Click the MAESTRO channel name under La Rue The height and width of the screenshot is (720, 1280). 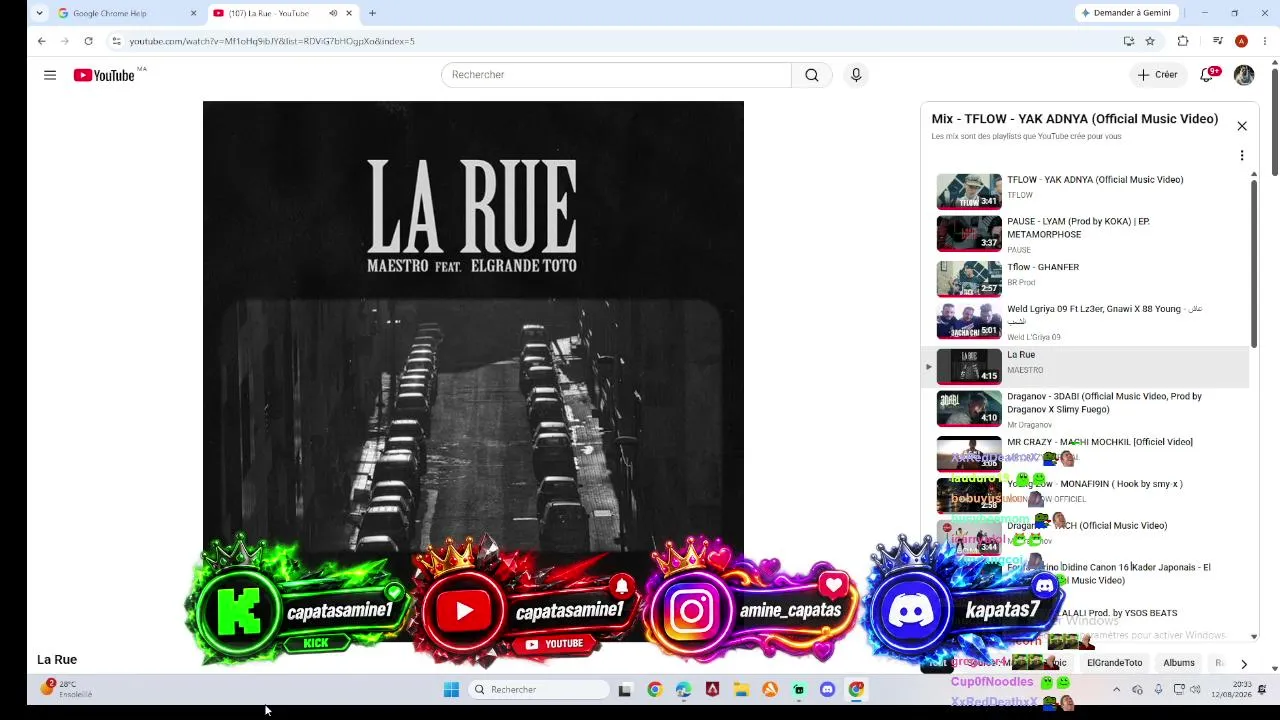point(1025,370)
